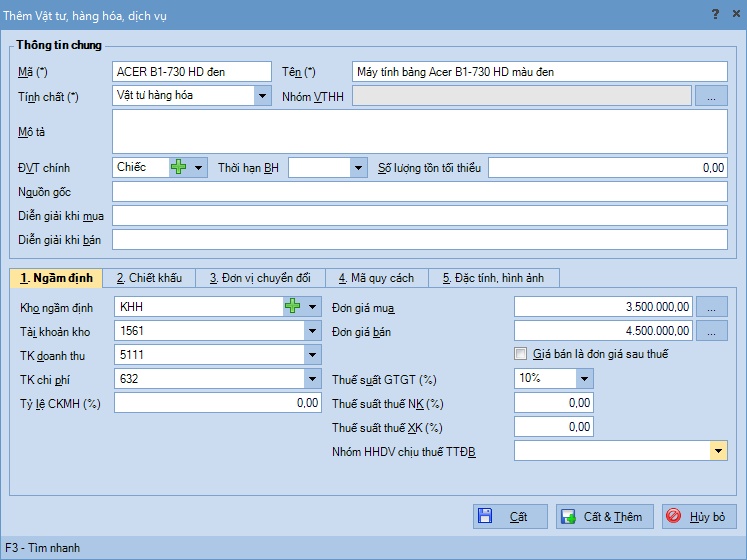Click the Nhóm VTHH browse ellipsis button
747x560 pixels.
click(711, 96)
